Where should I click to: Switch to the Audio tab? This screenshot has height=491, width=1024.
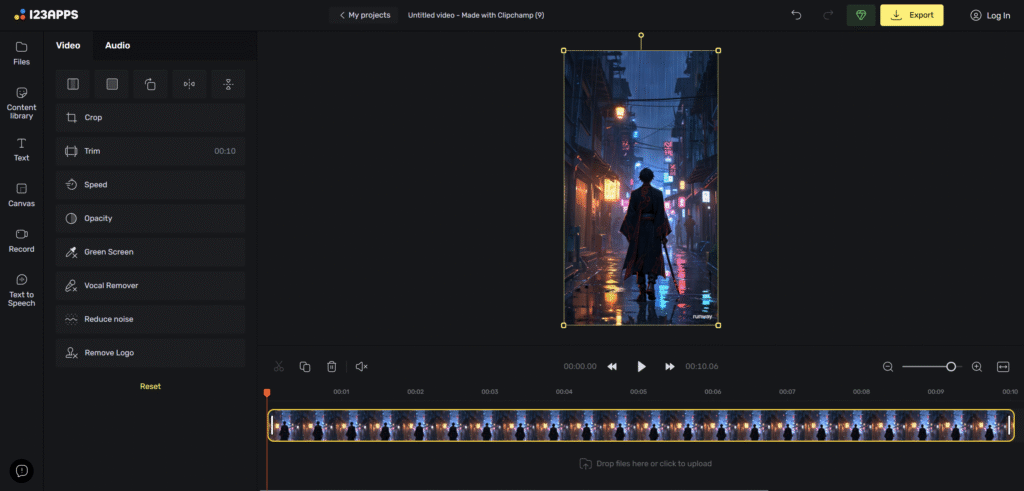click(x=118, y=46)
